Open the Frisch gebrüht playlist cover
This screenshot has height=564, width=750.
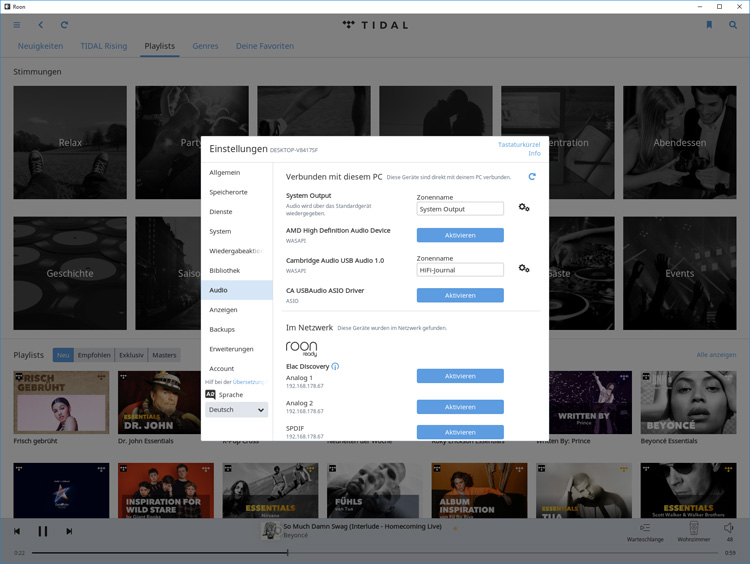(x=61, y=402)
